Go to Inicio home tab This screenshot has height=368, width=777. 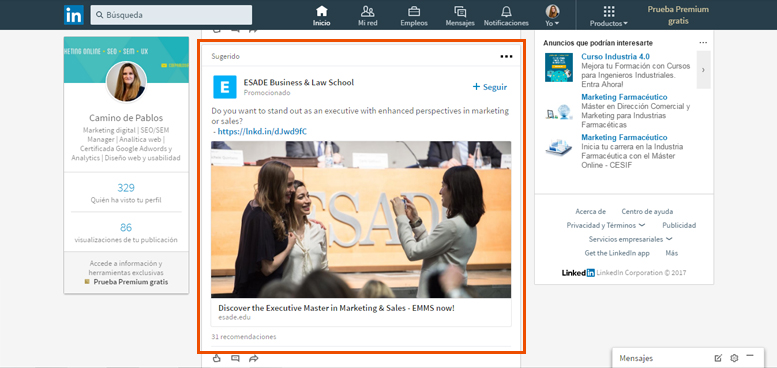322,16
